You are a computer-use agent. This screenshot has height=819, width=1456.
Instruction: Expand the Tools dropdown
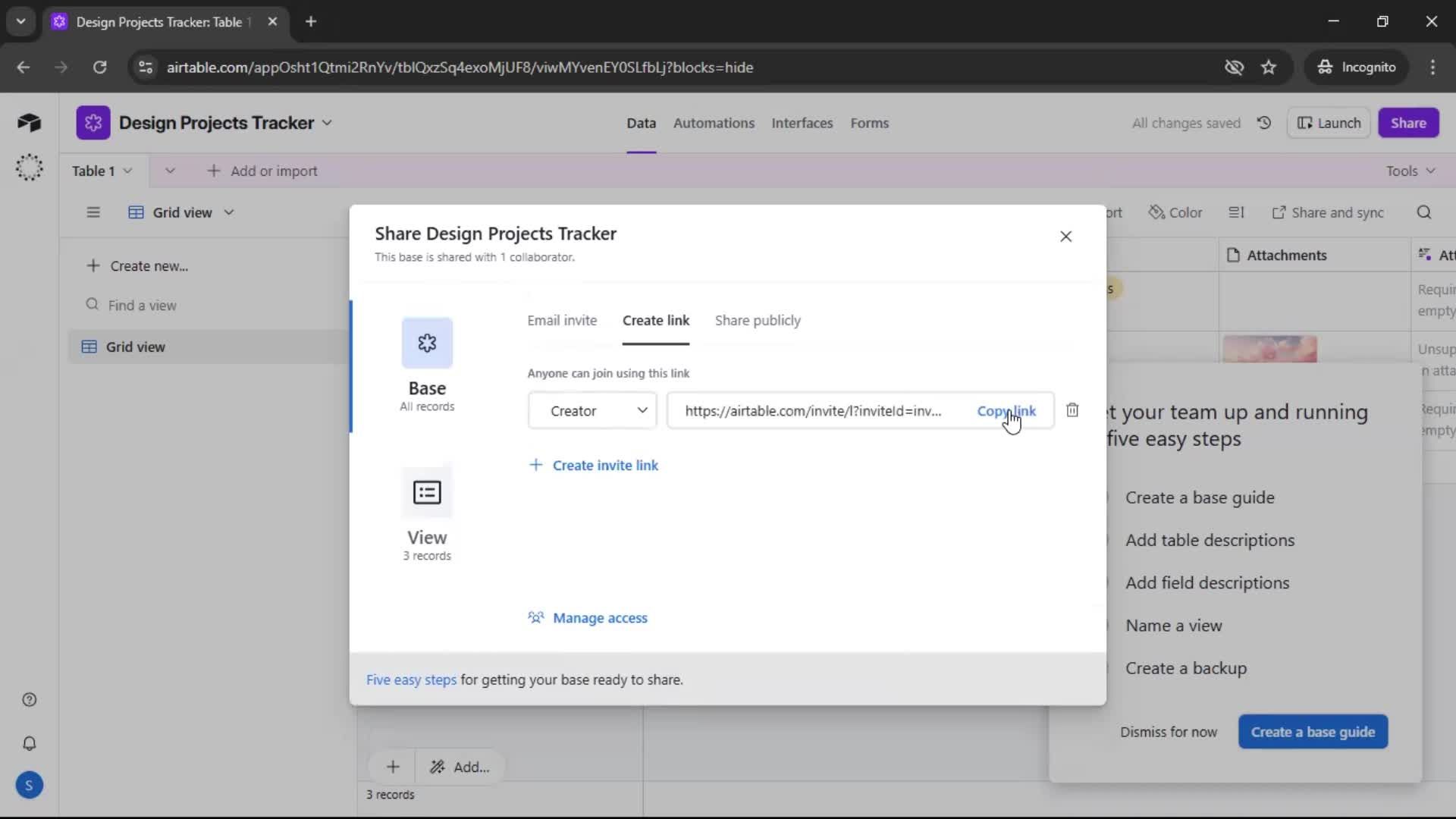pos(1410,171)
